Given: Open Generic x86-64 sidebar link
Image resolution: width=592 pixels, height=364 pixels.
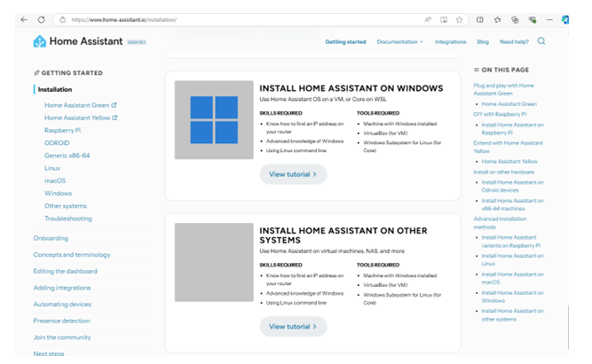Looking at the screenshot, I should (67, 155).
